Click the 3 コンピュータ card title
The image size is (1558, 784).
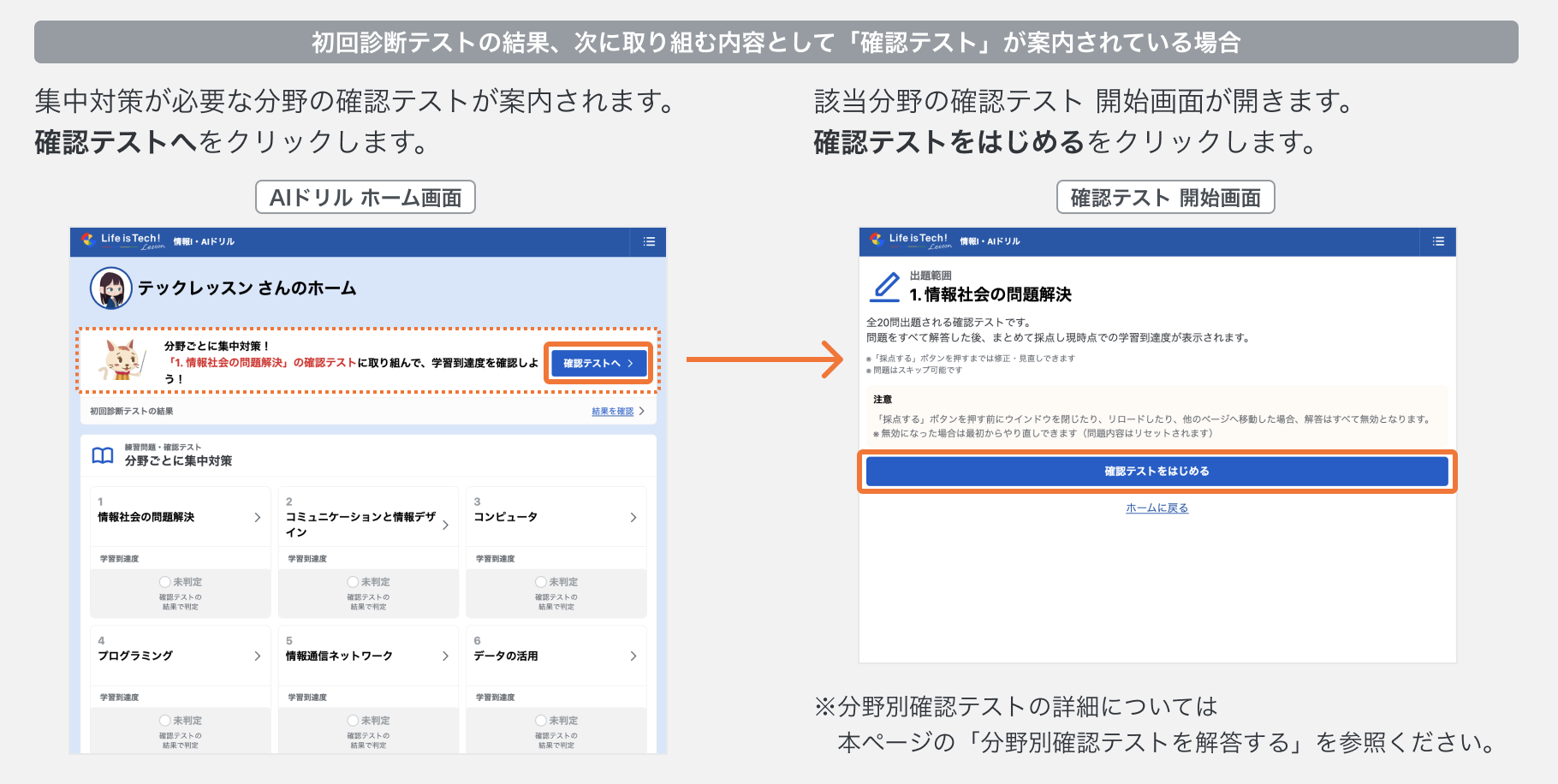(505, 517)
